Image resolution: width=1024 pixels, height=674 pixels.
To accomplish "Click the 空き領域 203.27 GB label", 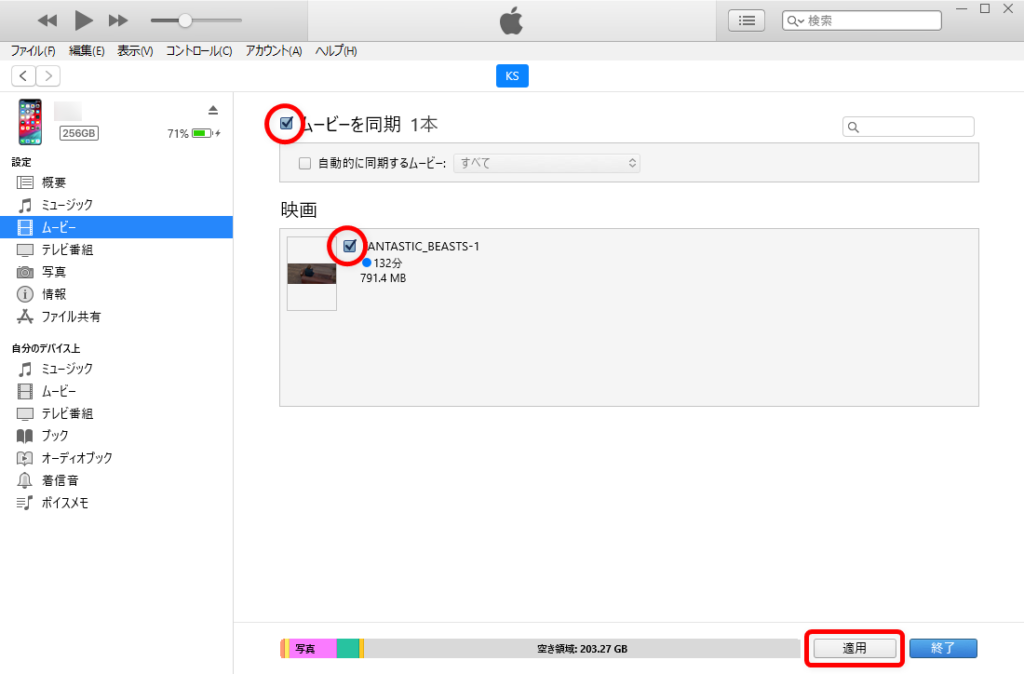I will click(582, 649).
